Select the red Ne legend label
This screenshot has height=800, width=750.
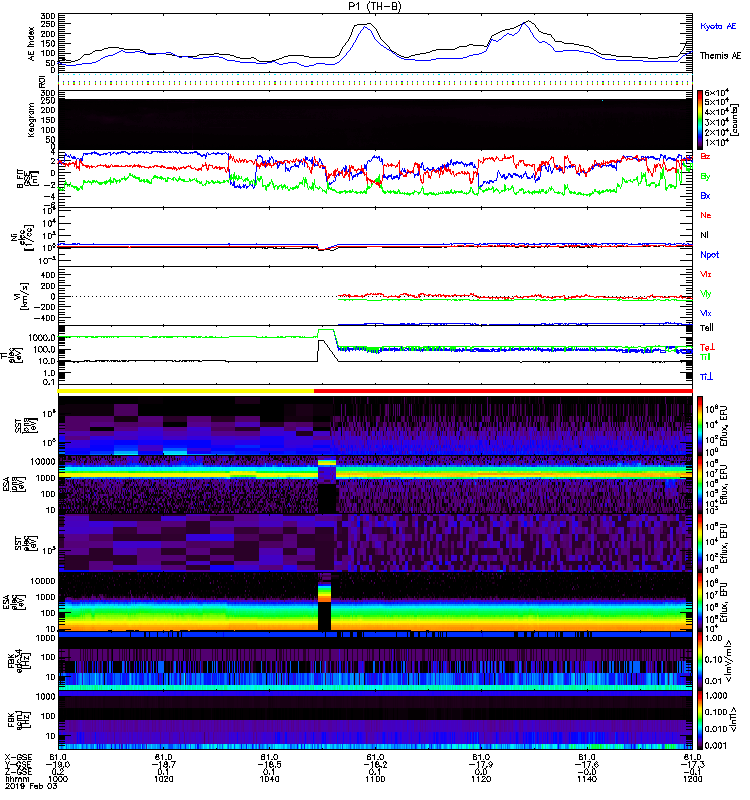pyautogui.click(x=706, y=215)
